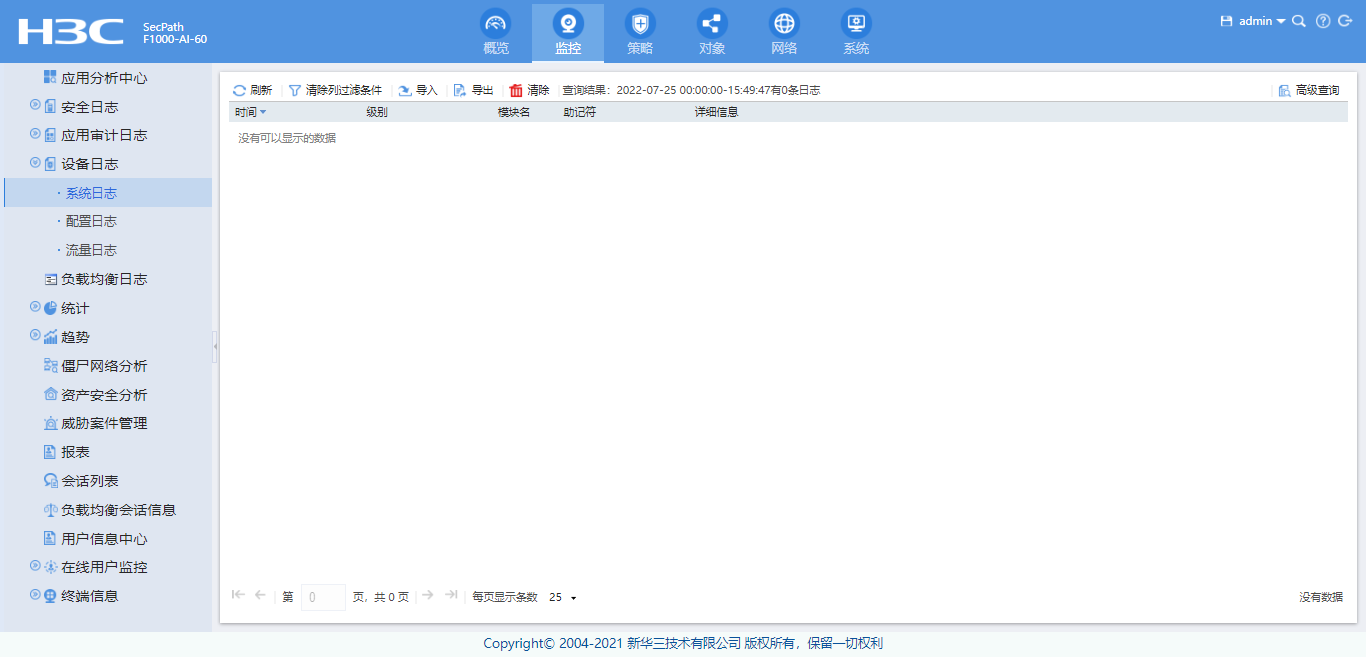Click 级别 column header
This screenshot has width=1366, height=657.
click(x=377, y=112)
